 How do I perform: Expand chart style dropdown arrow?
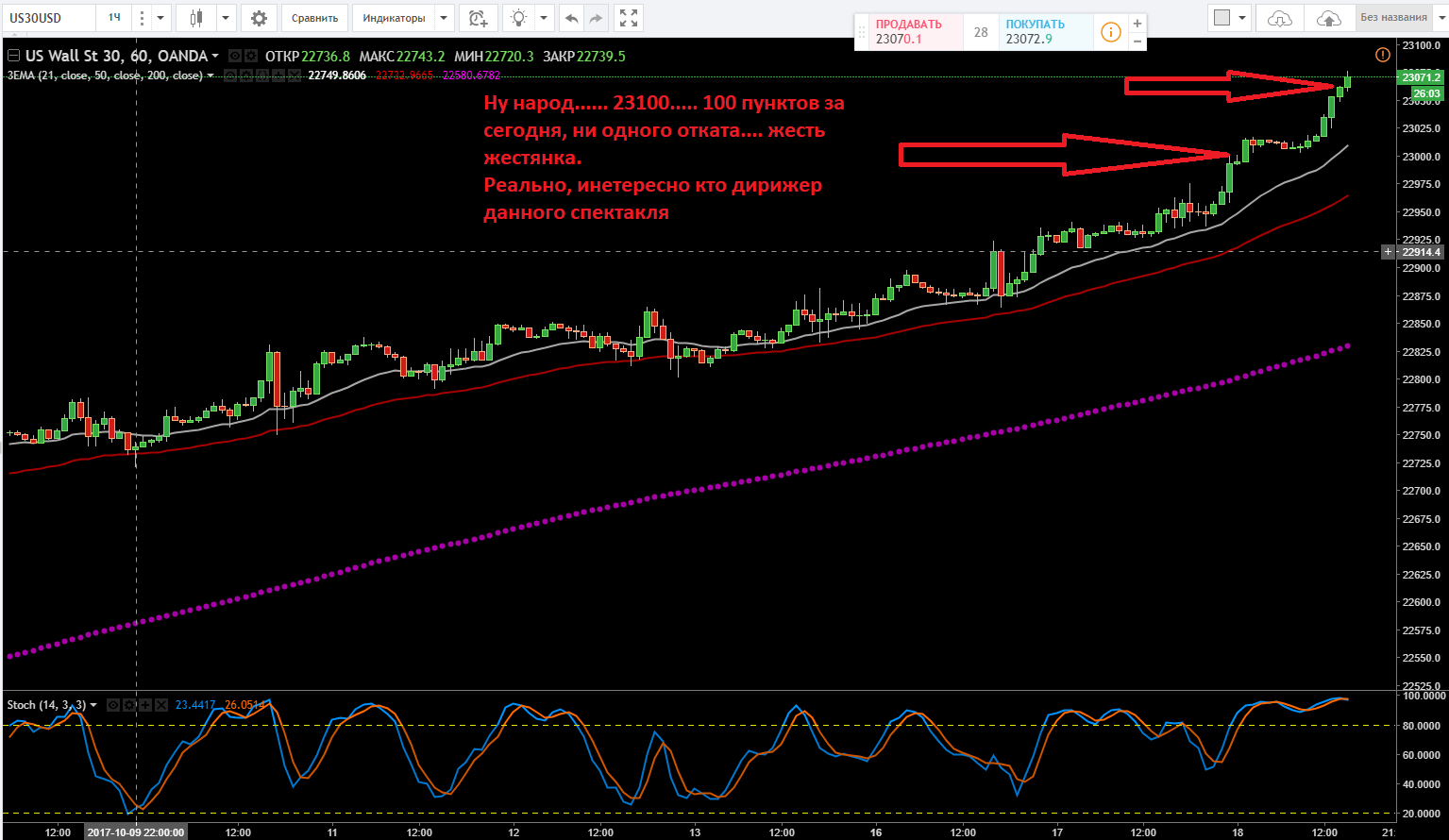click(226, 18)
